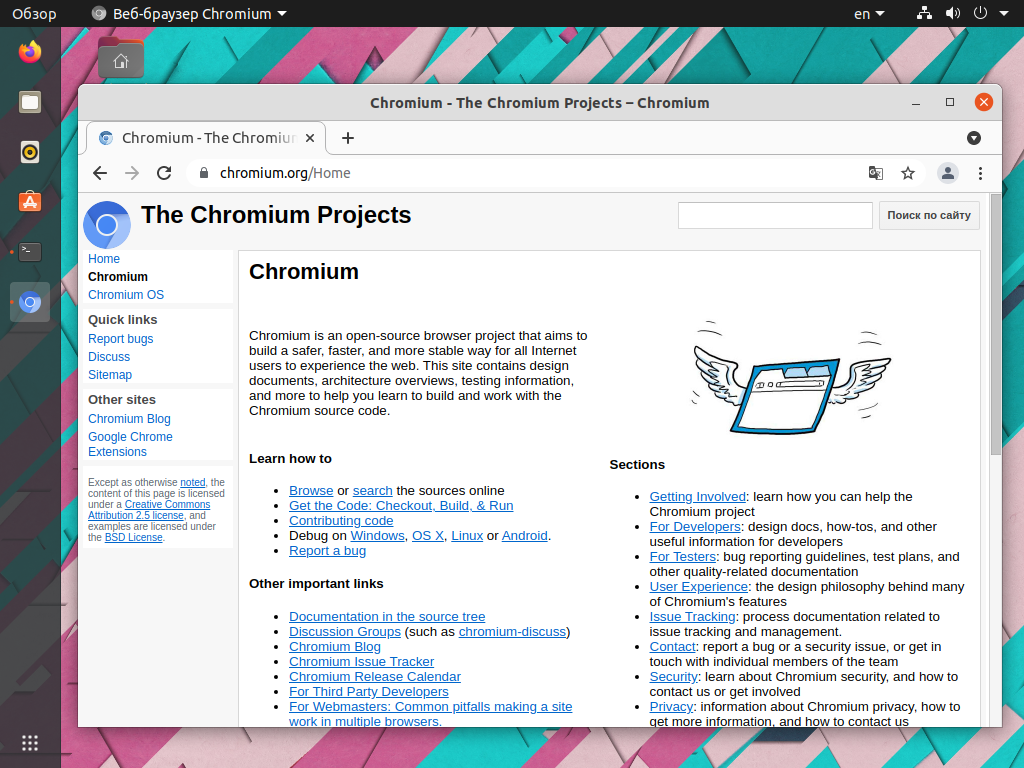This screenshot has height=768, width=1024.
Task: Open the Security section link
Action: [x=673, y=677]
